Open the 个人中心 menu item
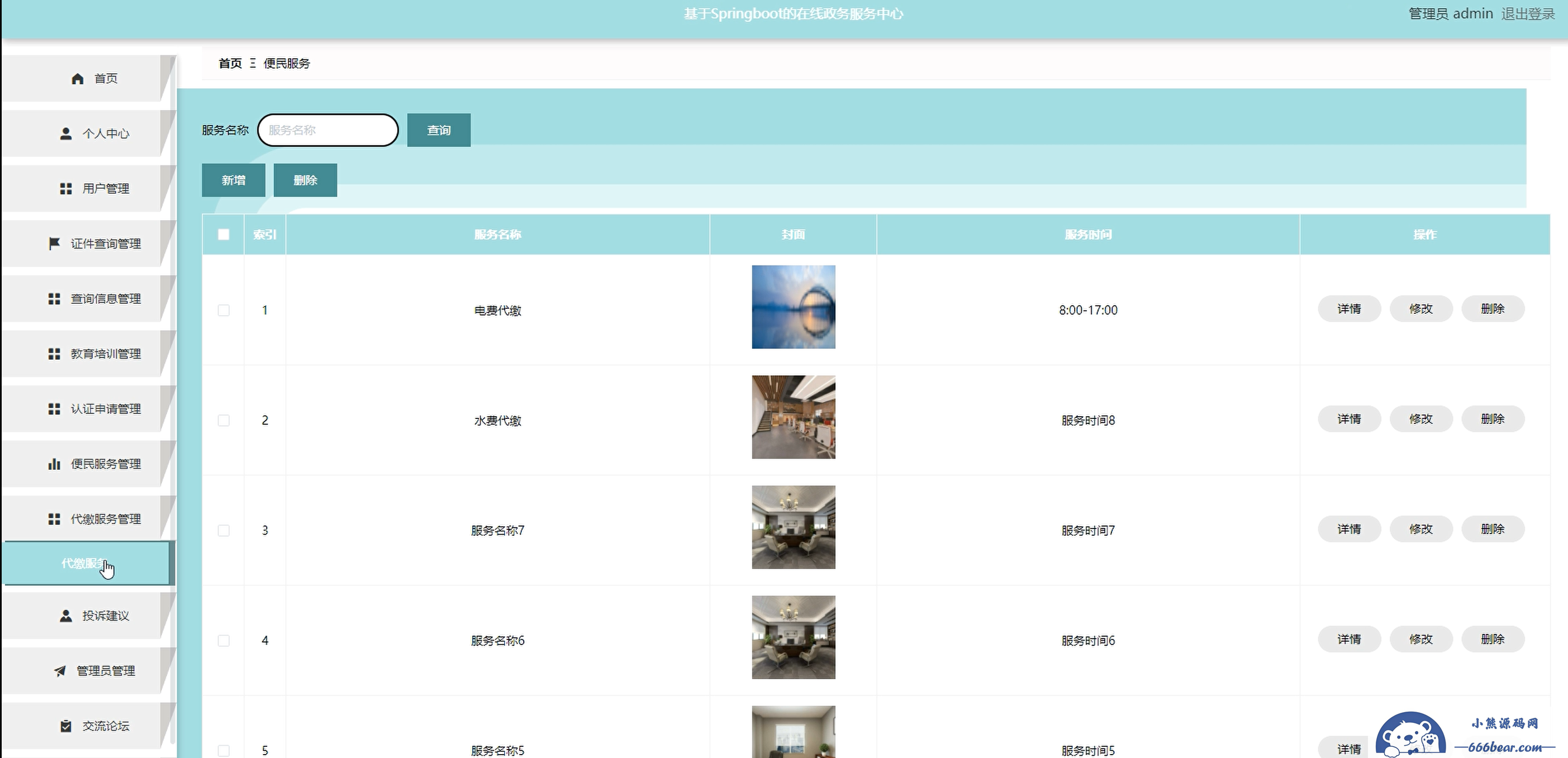The width and height of the screenshot is (1568, 758). point(89,134)
